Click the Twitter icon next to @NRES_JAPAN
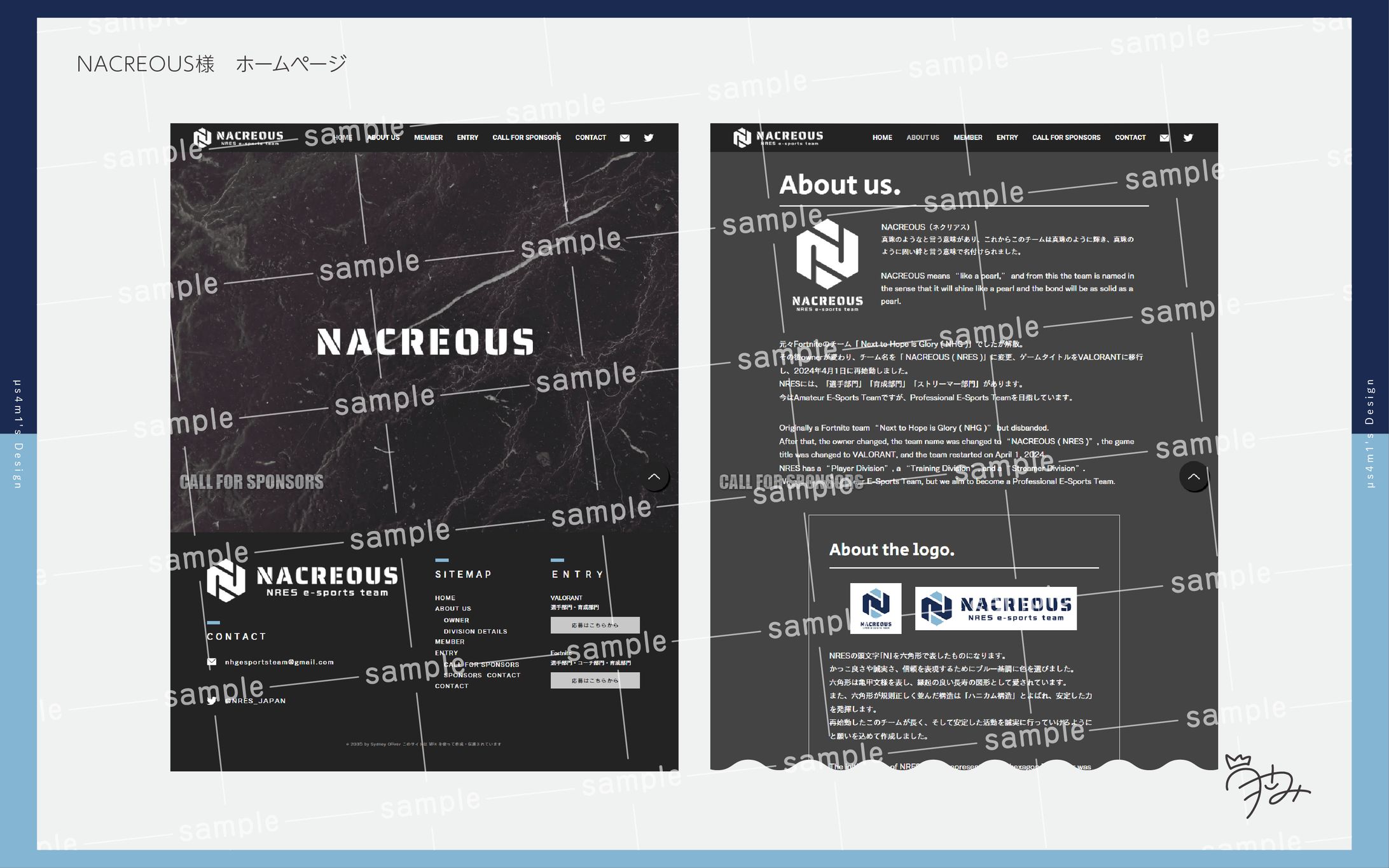 click(x=212, y=700)
